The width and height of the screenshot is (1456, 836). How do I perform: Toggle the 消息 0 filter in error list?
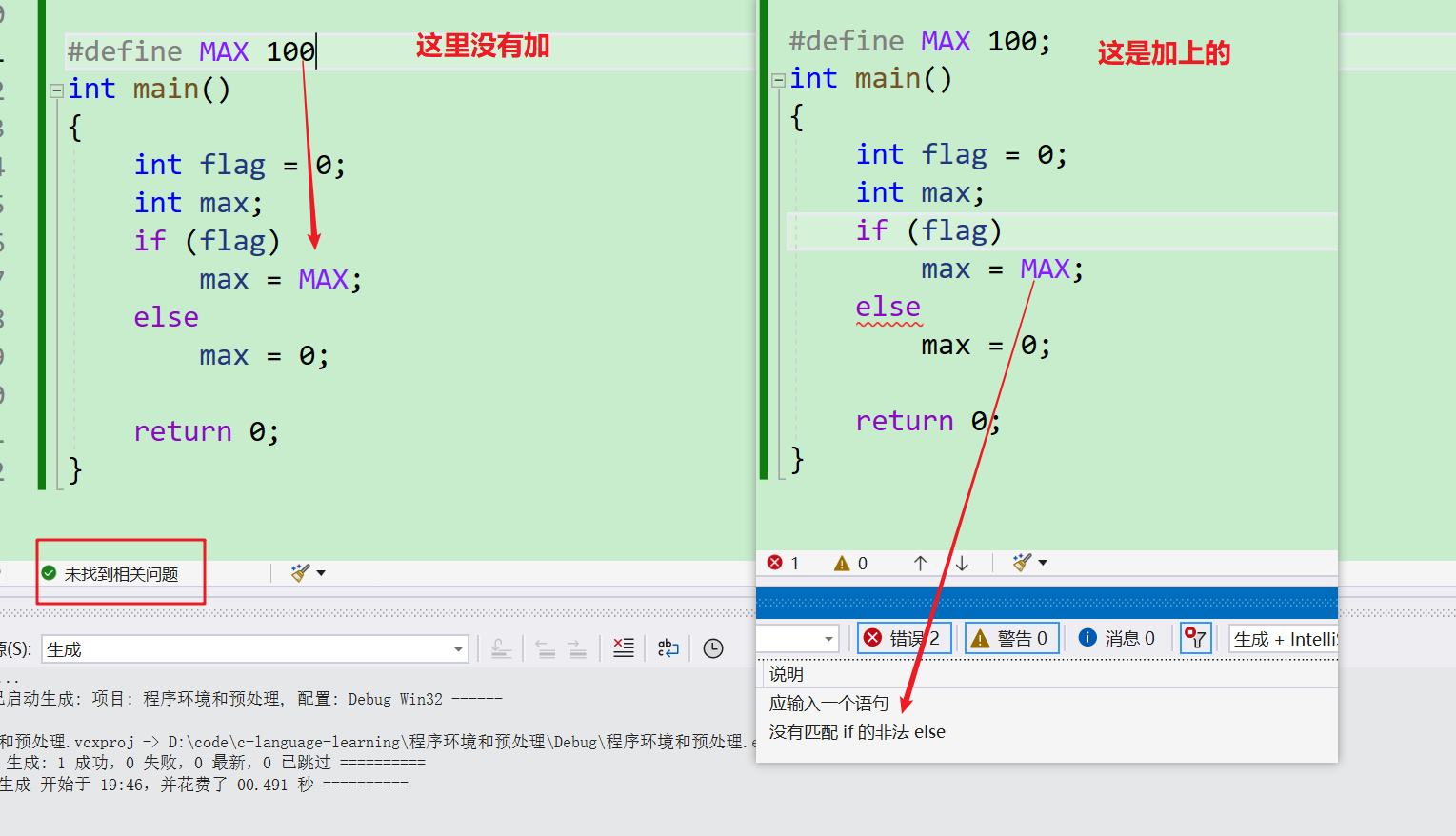(x=1117, y=638)
